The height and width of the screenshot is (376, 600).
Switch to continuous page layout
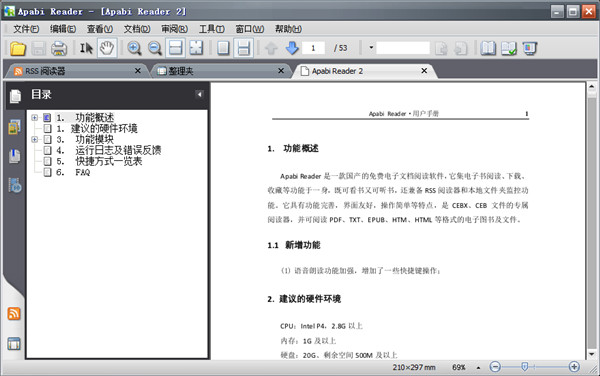tap(244, 48)
